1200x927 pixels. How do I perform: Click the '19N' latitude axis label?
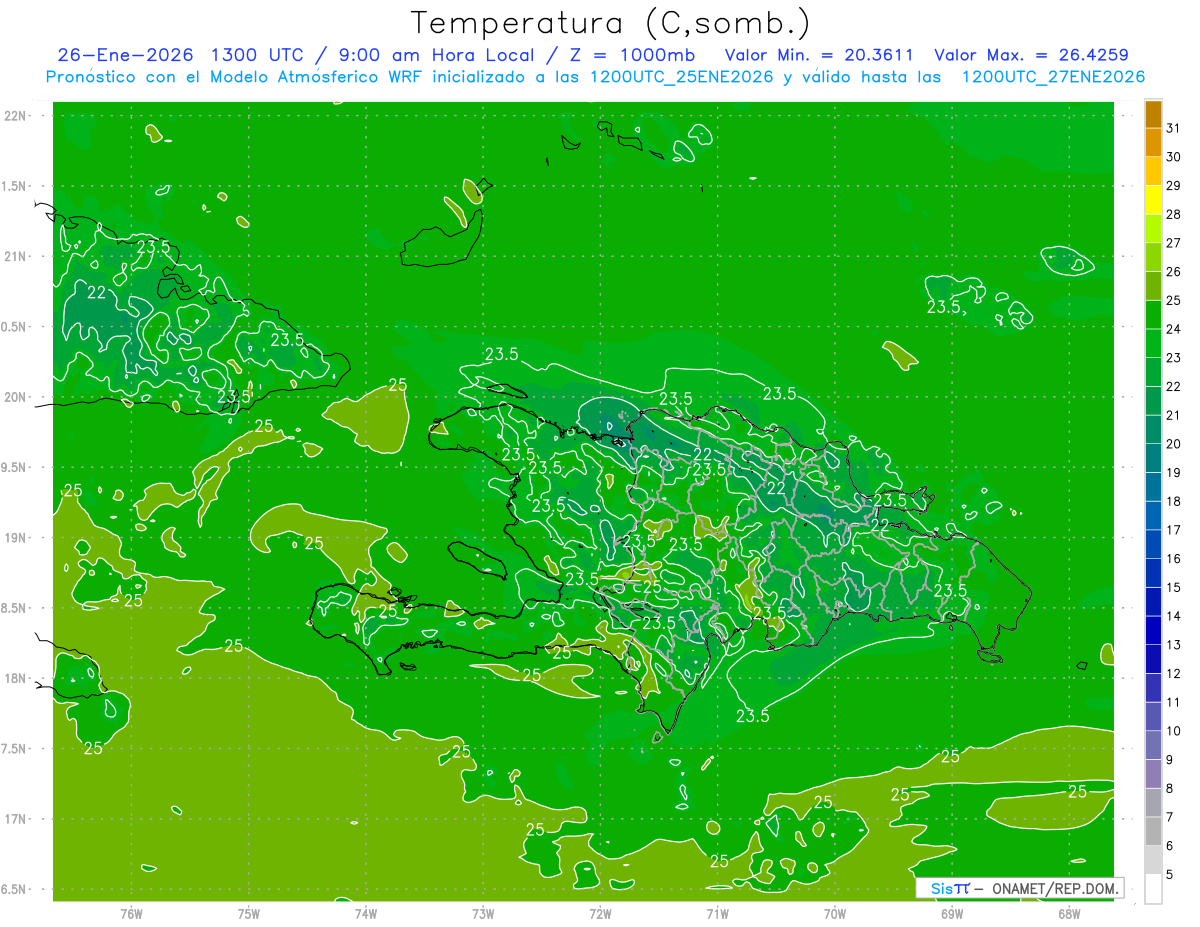14,538
